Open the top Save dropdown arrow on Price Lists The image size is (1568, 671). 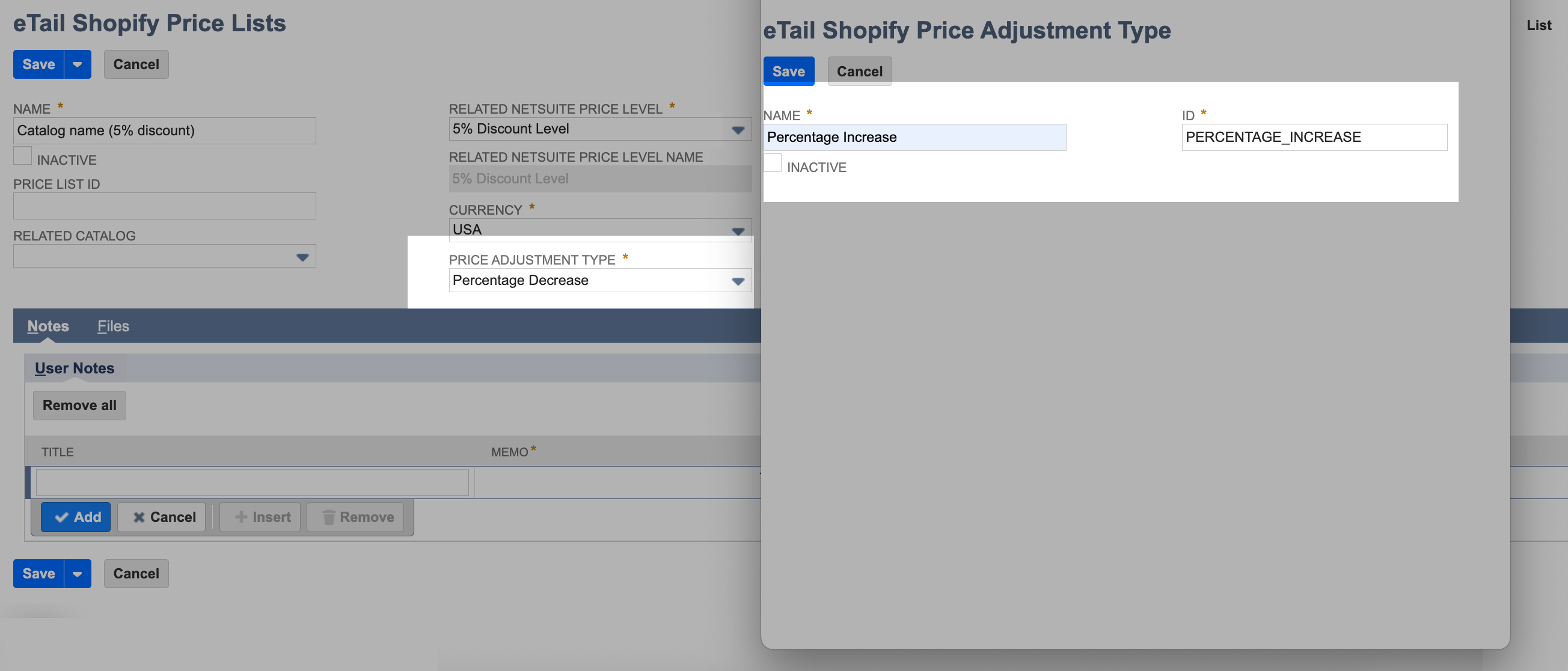(x=78, y=64)
